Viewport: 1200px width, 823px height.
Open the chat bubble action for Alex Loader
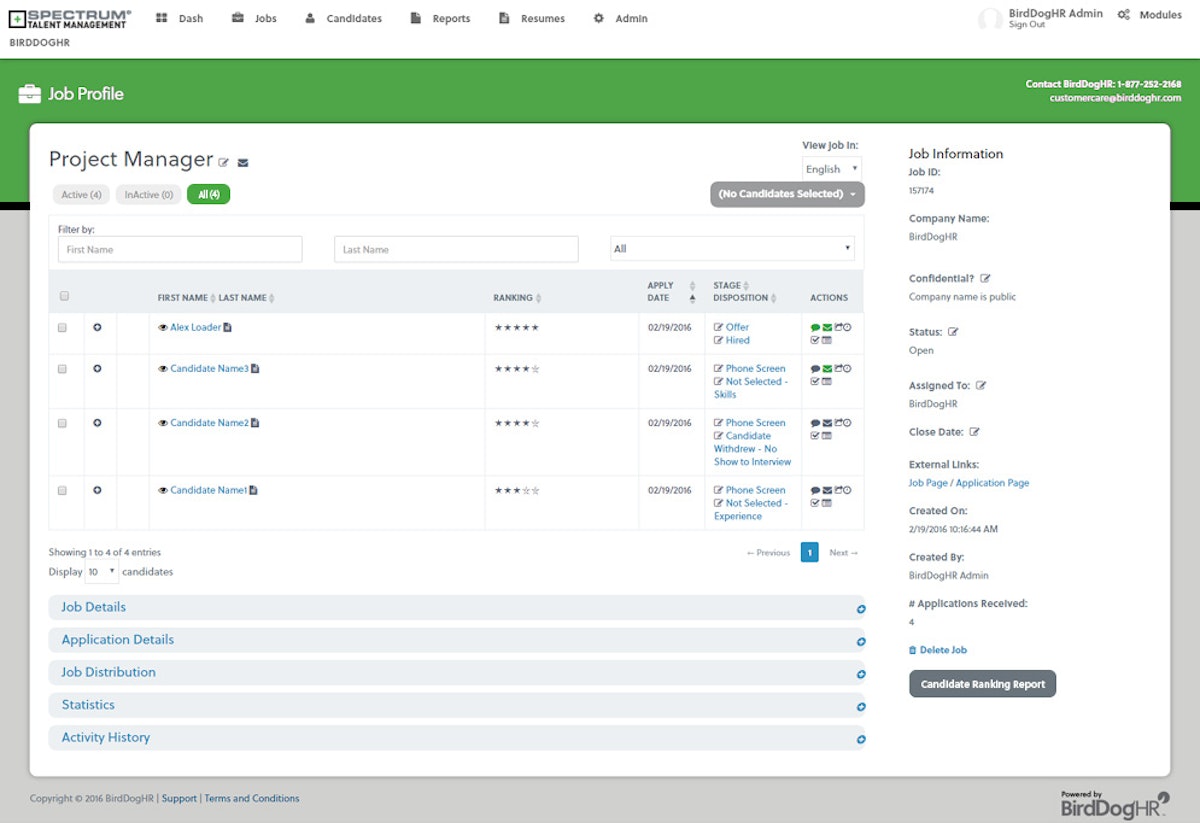815,327
